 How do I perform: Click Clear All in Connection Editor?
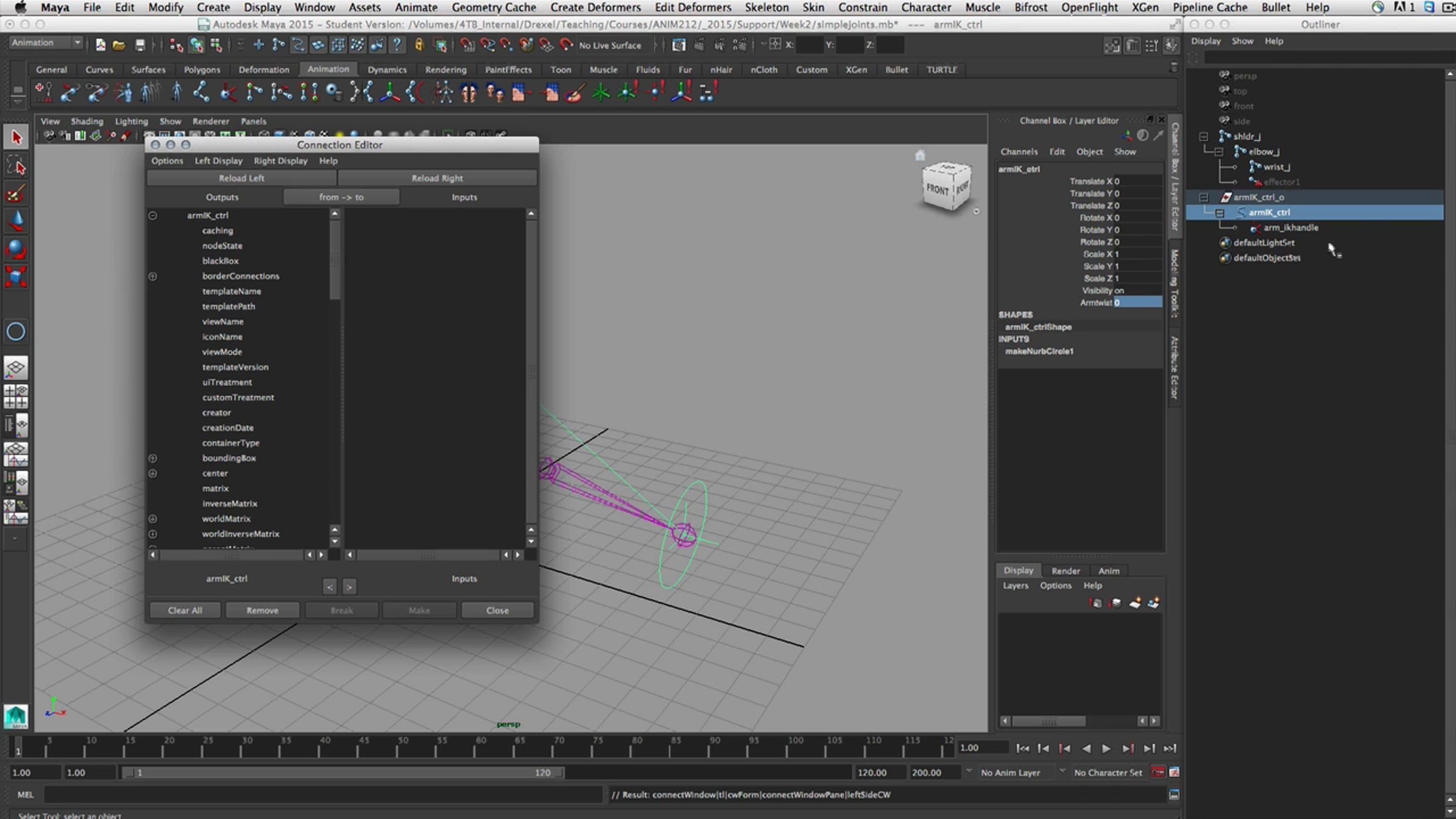[185, 610]
